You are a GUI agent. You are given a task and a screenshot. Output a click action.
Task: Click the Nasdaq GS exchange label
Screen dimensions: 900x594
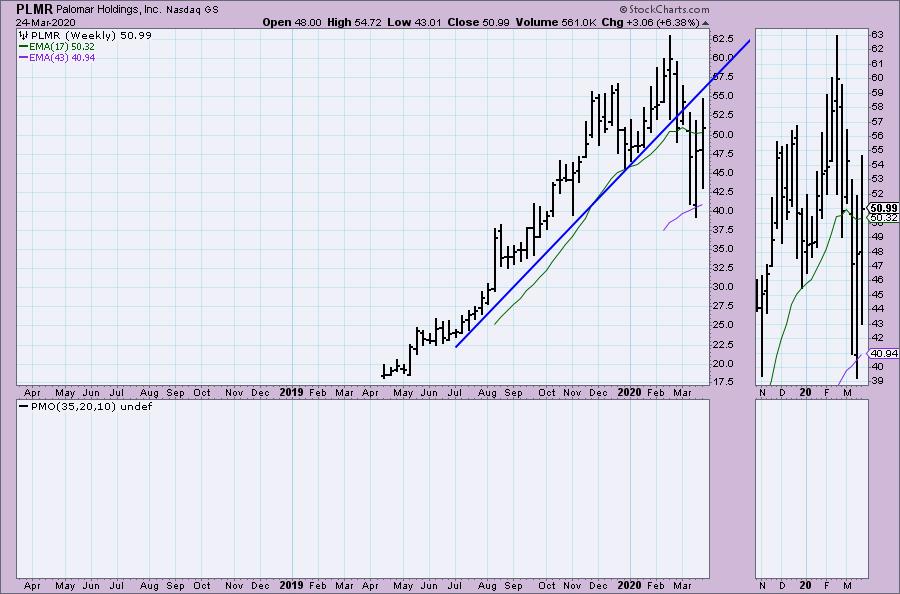coord(192,10)
